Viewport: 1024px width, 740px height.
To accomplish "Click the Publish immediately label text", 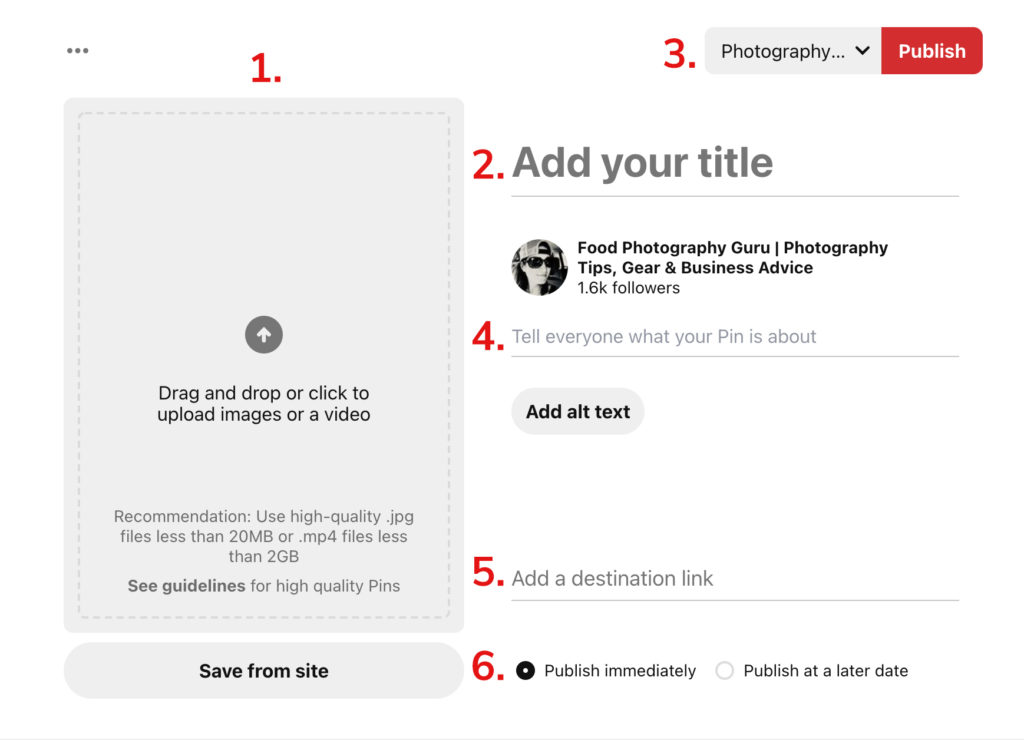I will pos(620,670).
